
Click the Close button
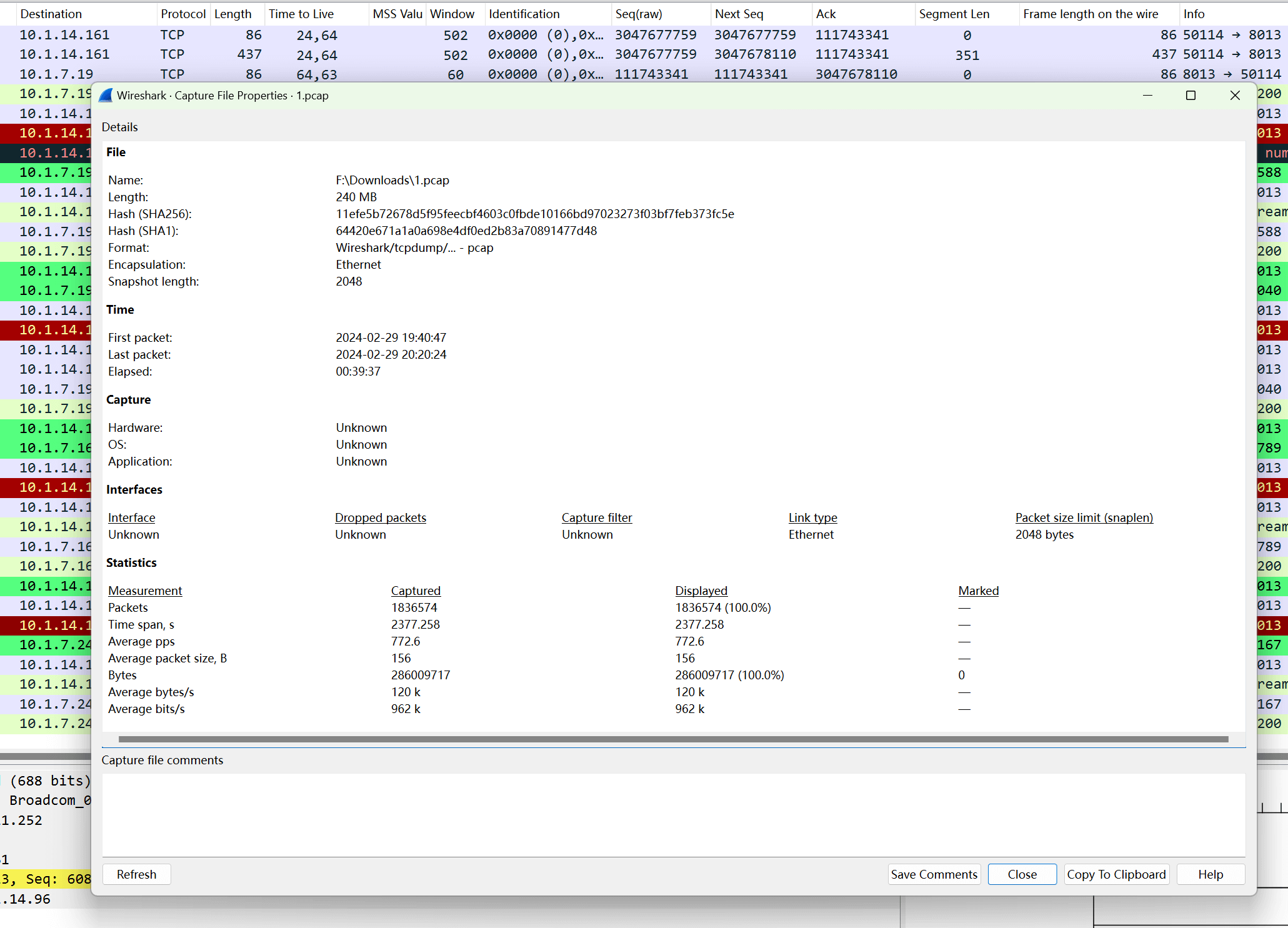tap(1022, 874)
